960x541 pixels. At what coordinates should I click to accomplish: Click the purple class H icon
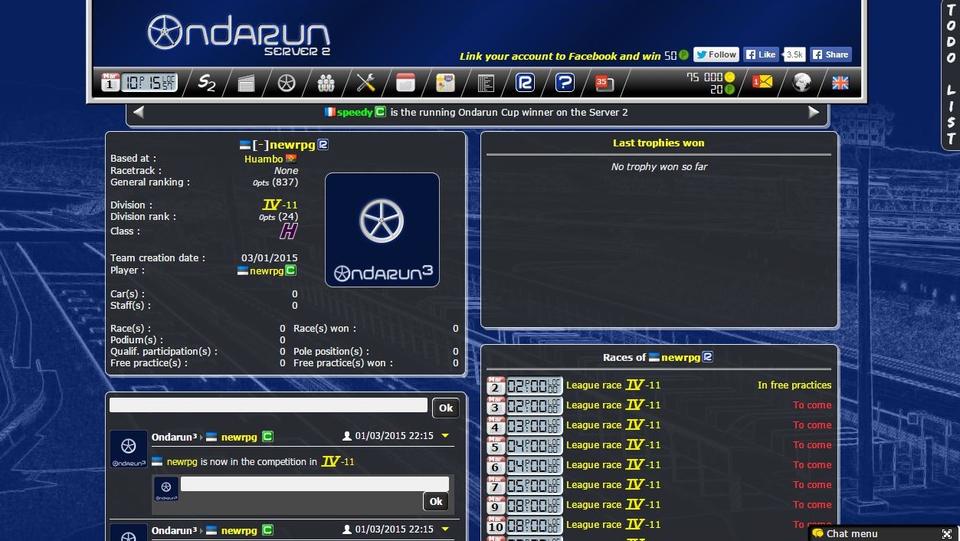click(x=288, y=231)
